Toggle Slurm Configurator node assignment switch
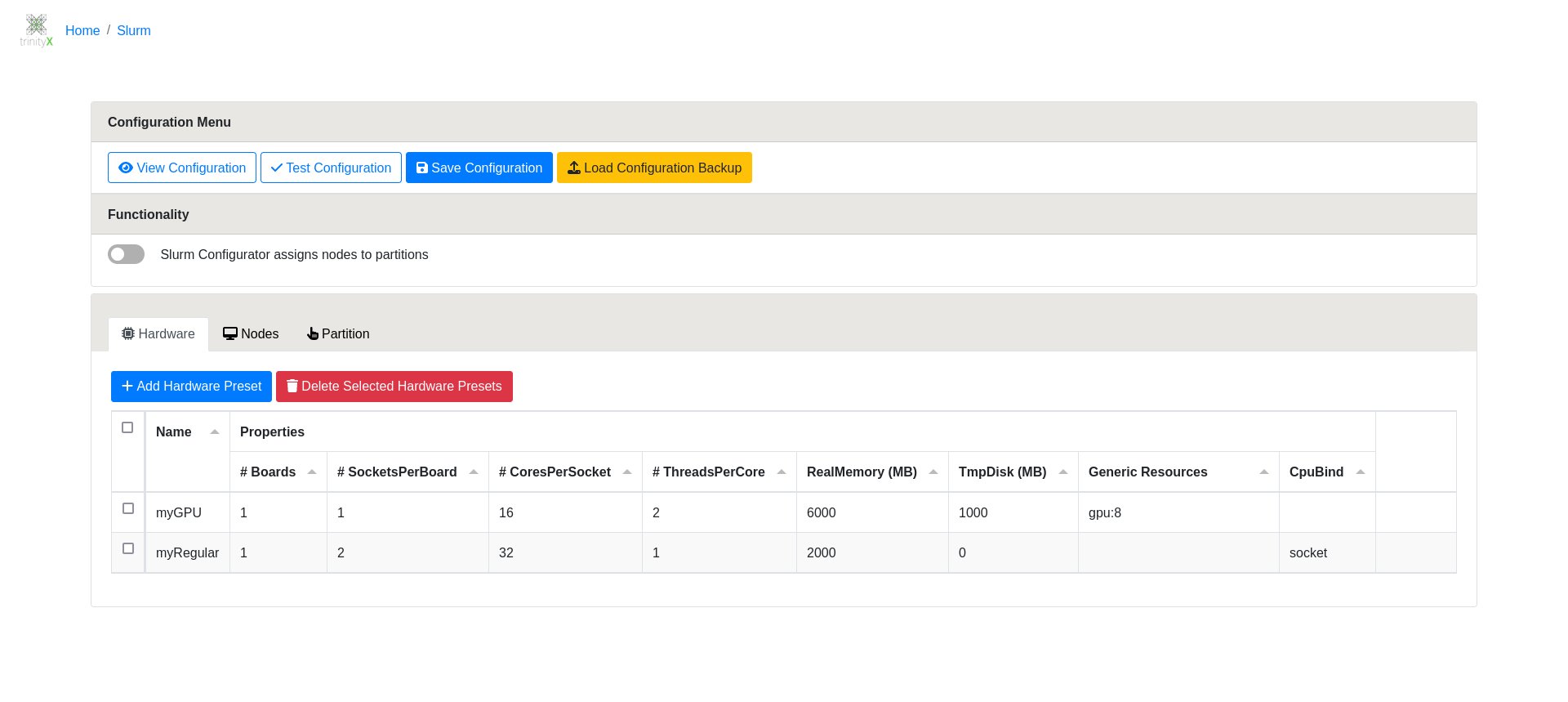Image resolution: width=1568 pixels, height=702 pixels. click(x=127, y=254)
